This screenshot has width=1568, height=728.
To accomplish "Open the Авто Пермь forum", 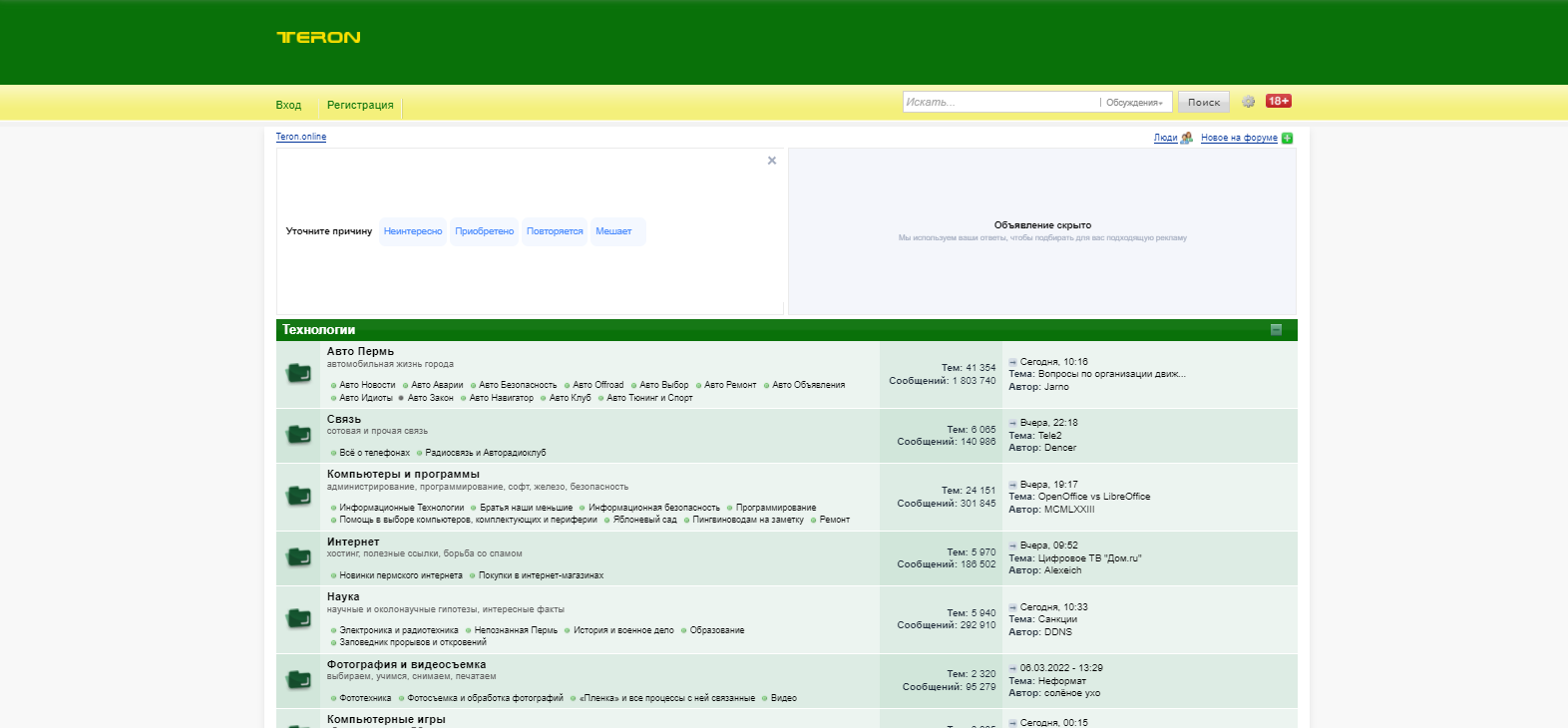I will pos(360,351).
